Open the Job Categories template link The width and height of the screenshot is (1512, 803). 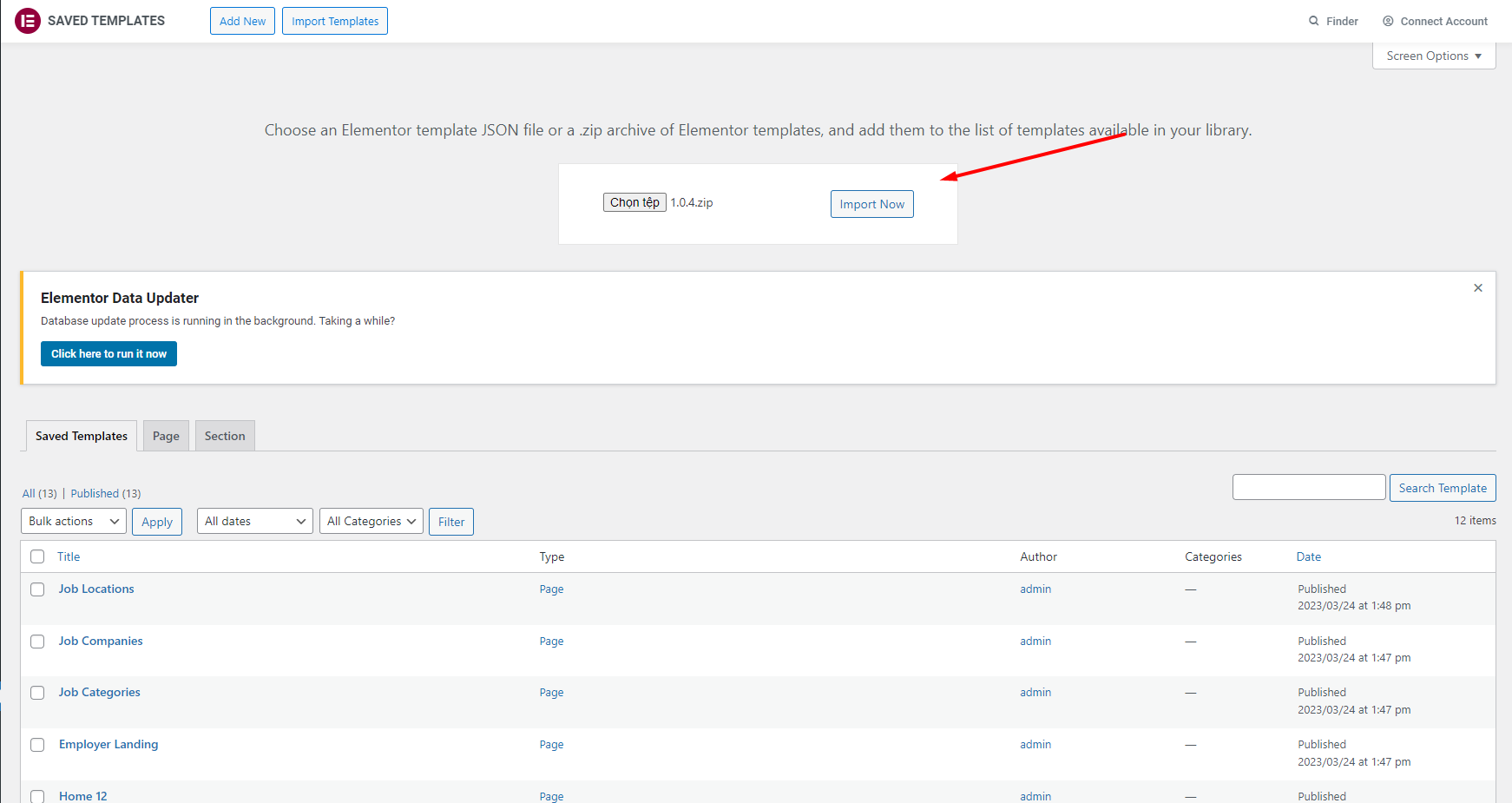pos(99,692)
